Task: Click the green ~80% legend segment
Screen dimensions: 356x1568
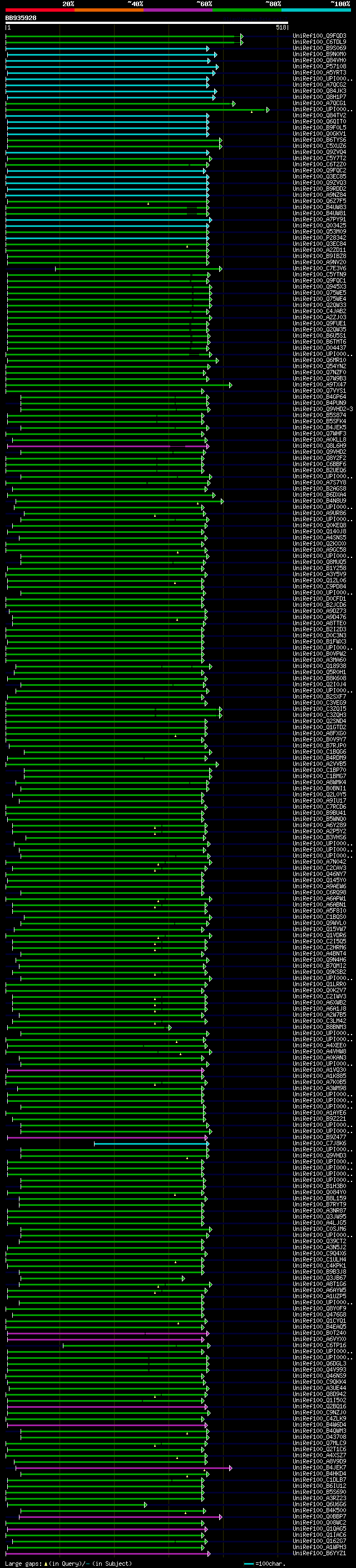Action: (x=247, y=10)
